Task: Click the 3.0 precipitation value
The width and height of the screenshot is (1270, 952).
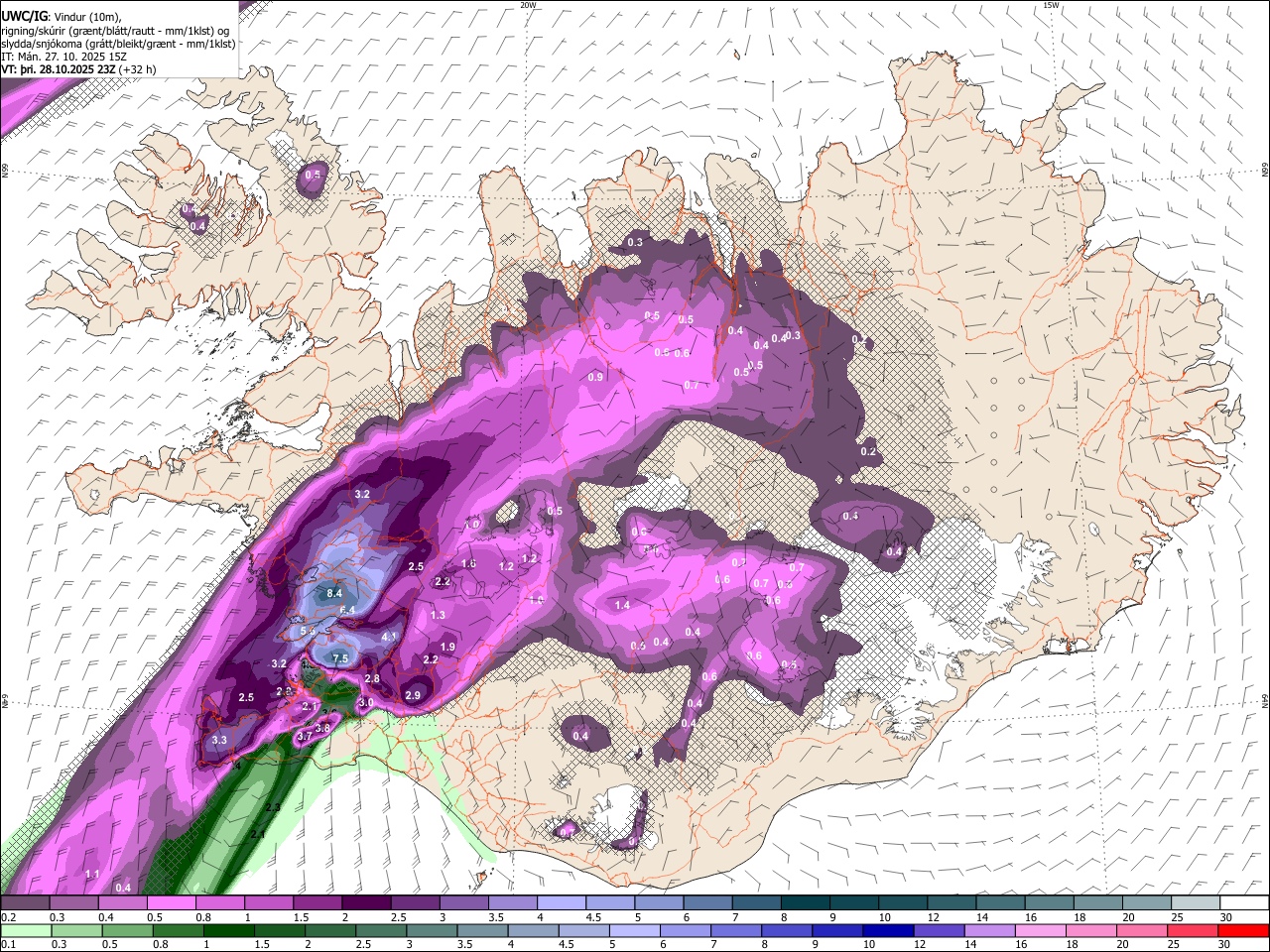Action: (x=365, y=702)
